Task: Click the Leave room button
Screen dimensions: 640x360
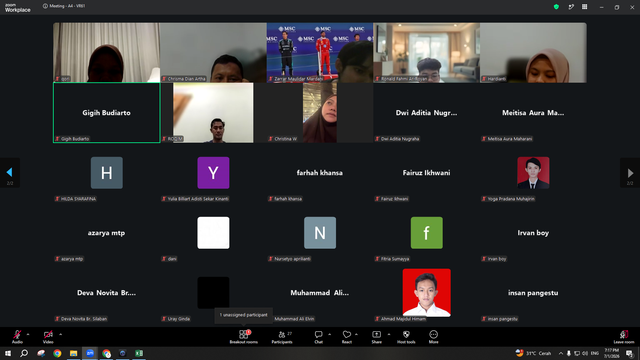Action: [x=624, y=337]
